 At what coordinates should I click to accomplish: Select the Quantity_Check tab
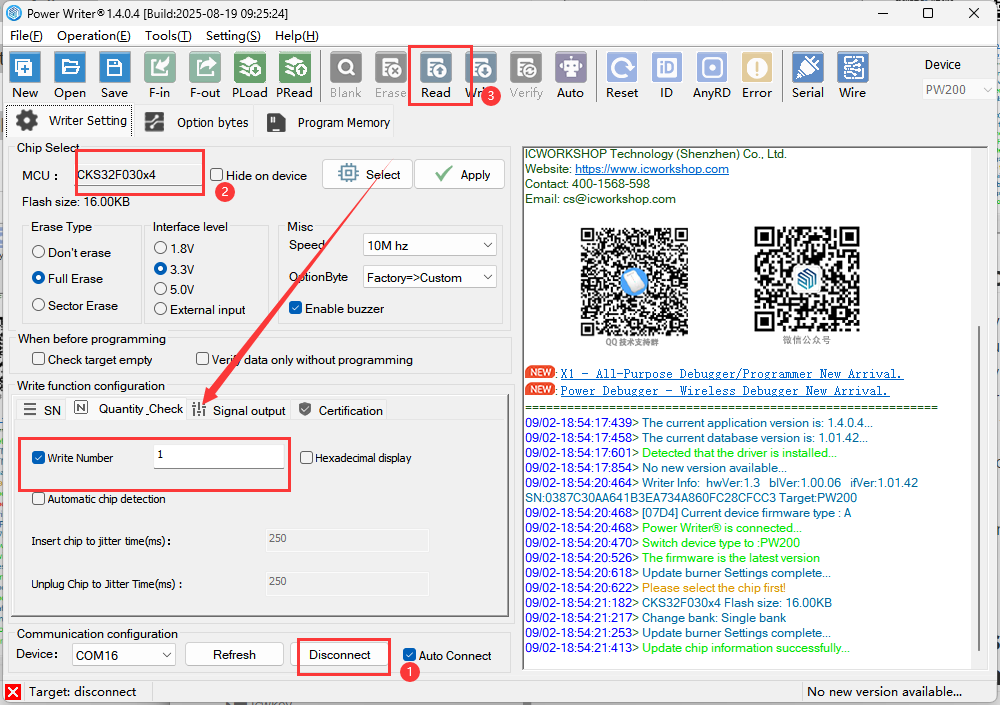pos(129,408)
